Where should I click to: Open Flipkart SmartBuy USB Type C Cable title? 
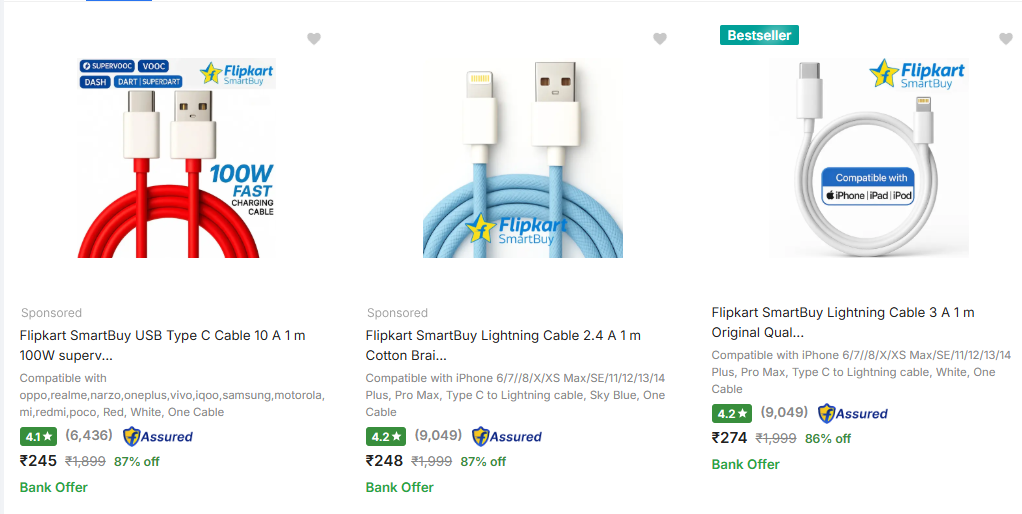tap(163, 345)
